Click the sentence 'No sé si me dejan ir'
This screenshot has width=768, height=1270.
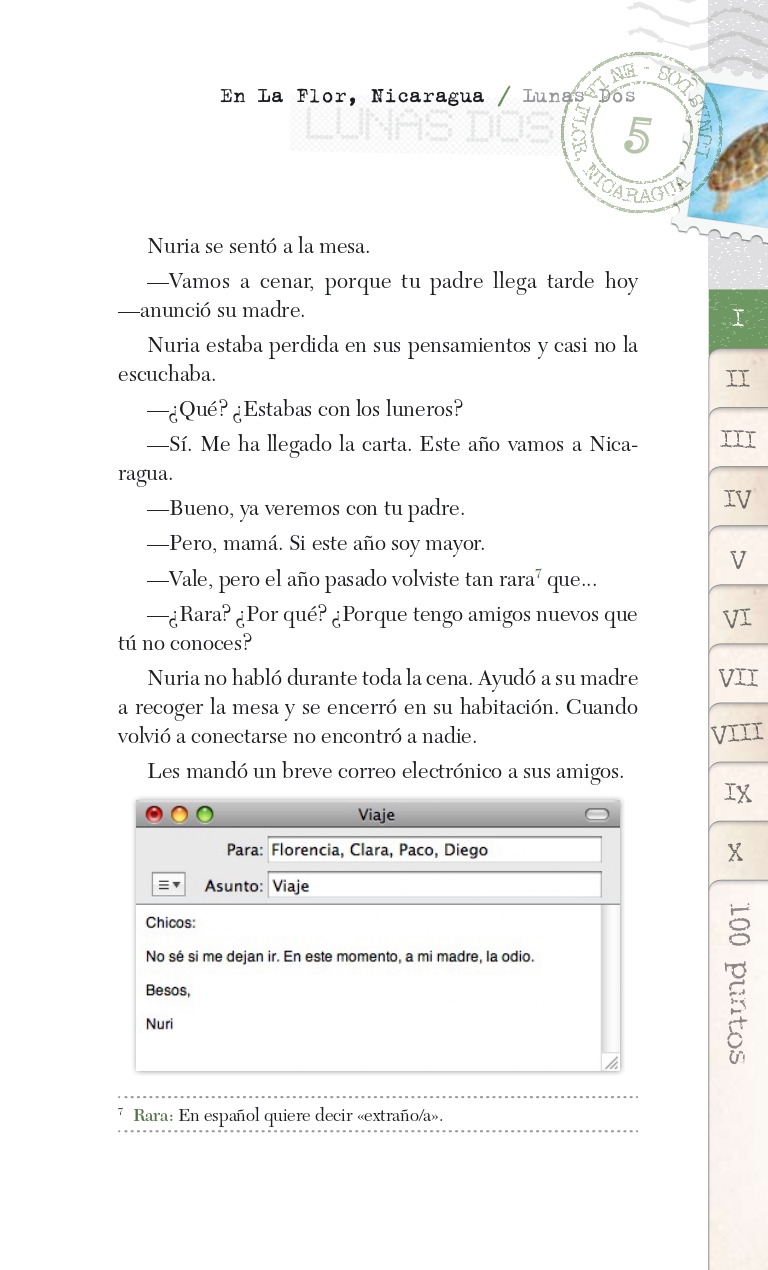[x=212, y=957]
